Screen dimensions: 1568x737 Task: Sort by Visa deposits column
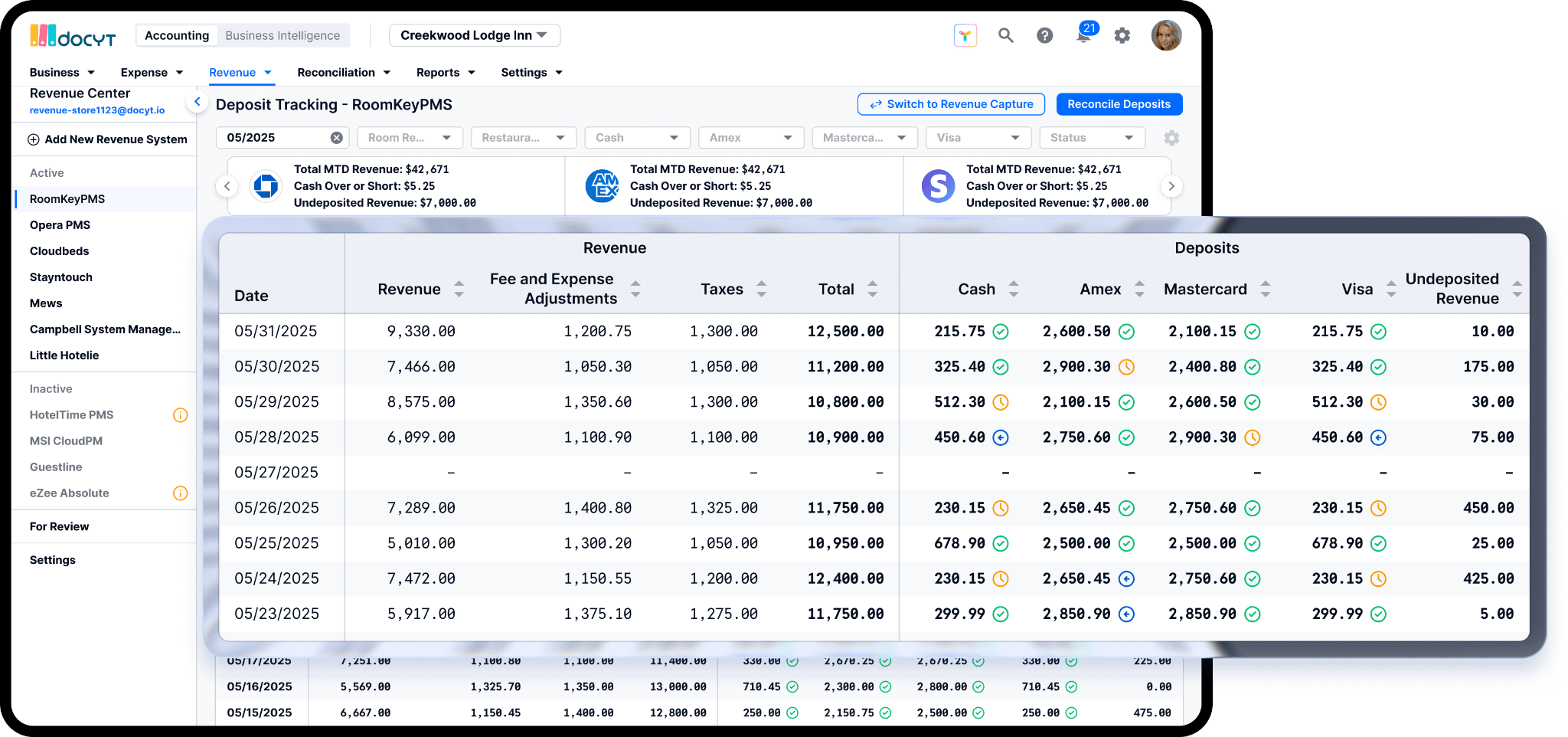tap(1391, 289)
